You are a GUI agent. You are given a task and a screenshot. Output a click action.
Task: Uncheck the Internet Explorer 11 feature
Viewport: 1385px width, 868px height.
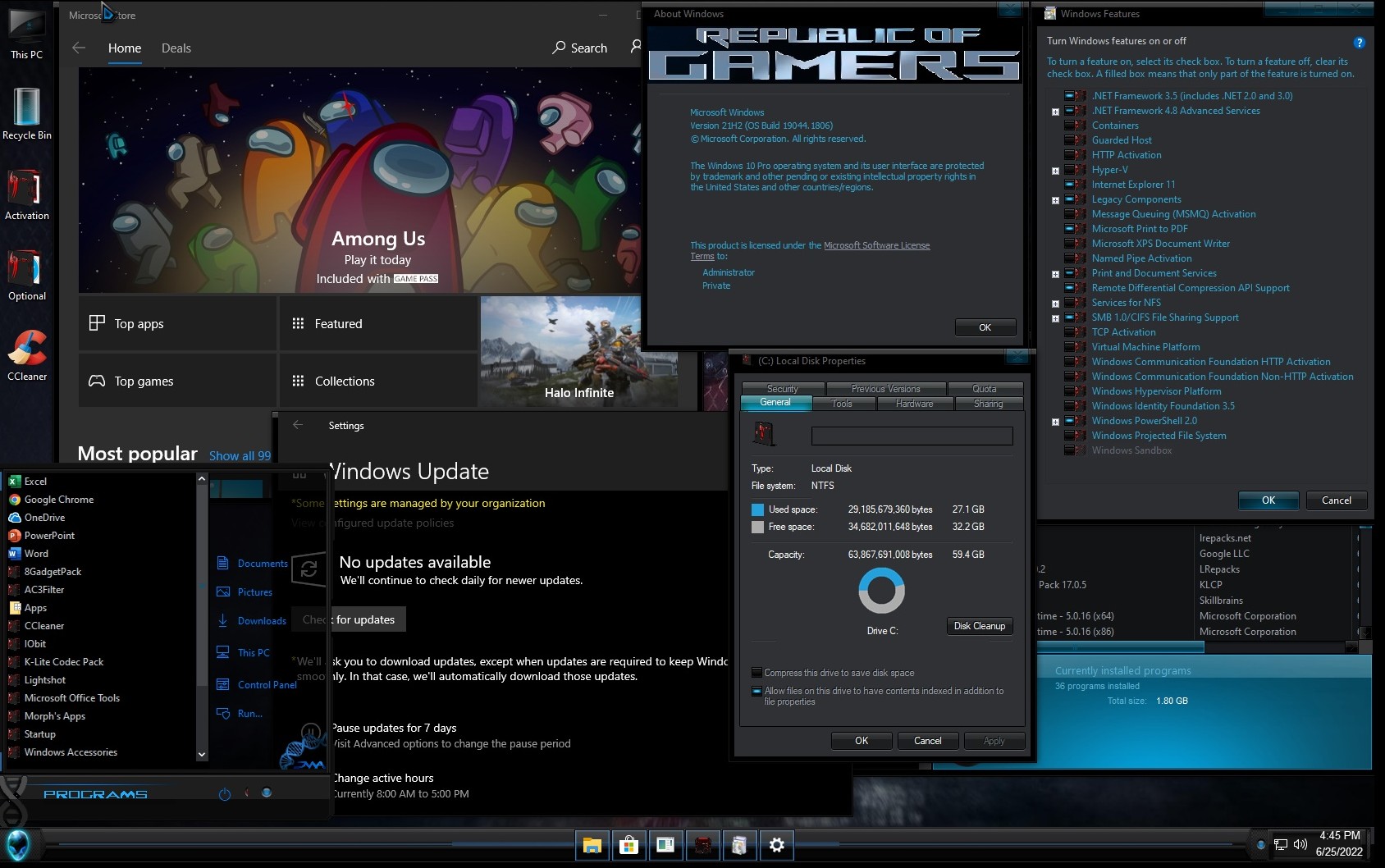1070,185
